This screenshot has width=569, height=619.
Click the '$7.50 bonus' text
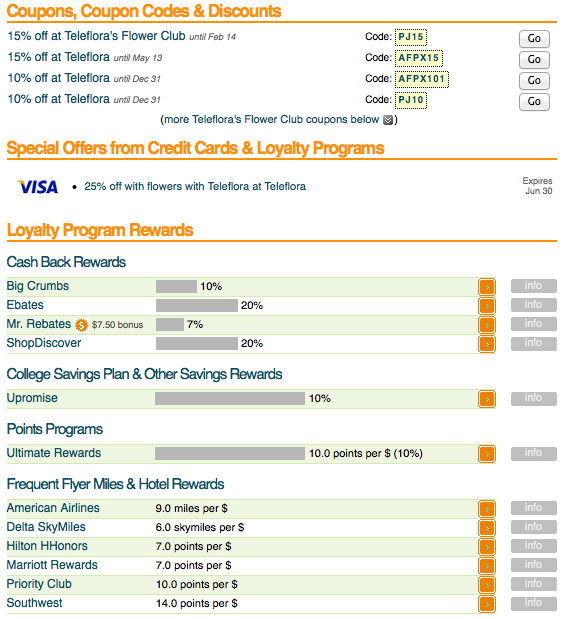click(x=117, y=325)
